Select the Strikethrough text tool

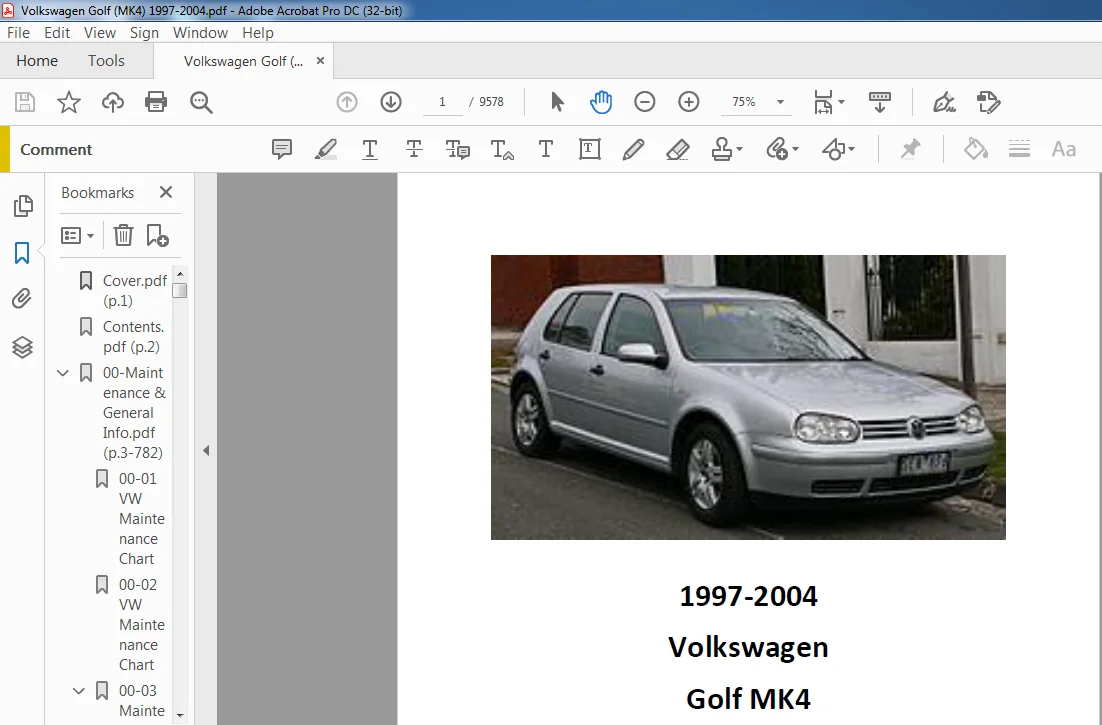414,149
